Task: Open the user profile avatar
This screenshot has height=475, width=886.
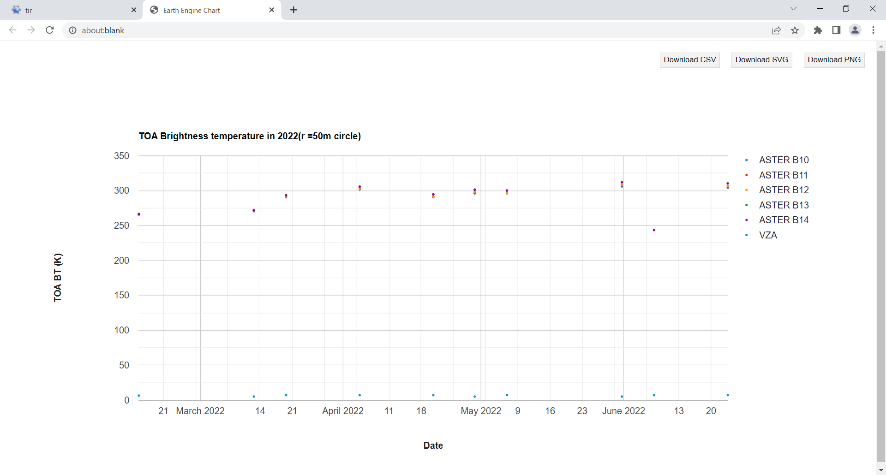Action: (855, 30)
